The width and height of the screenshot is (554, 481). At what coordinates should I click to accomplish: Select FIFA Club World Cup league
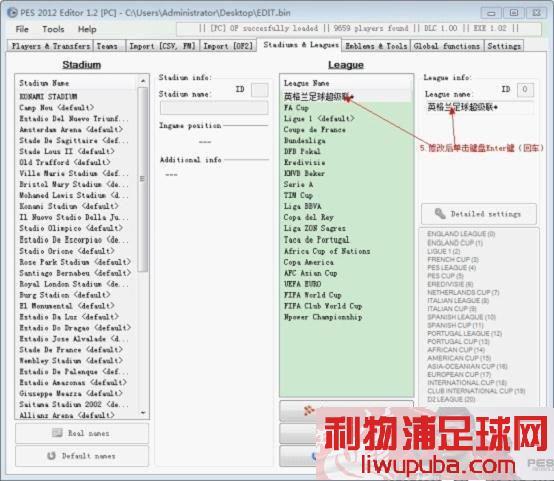click(347, 306)
